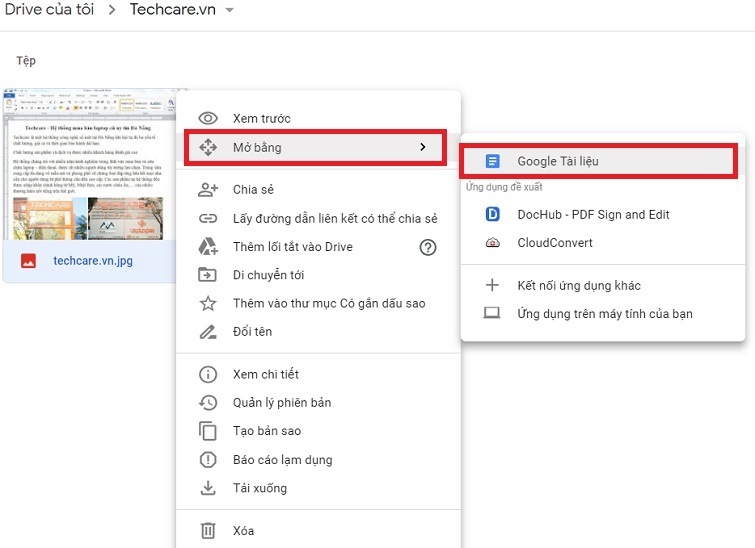Select Di chuyển tới menu entry
The image size is (755, 548).
[268, 275]
